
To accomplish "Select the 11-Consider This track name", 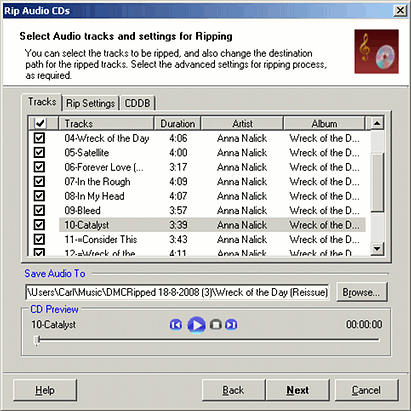I will 101,239.
